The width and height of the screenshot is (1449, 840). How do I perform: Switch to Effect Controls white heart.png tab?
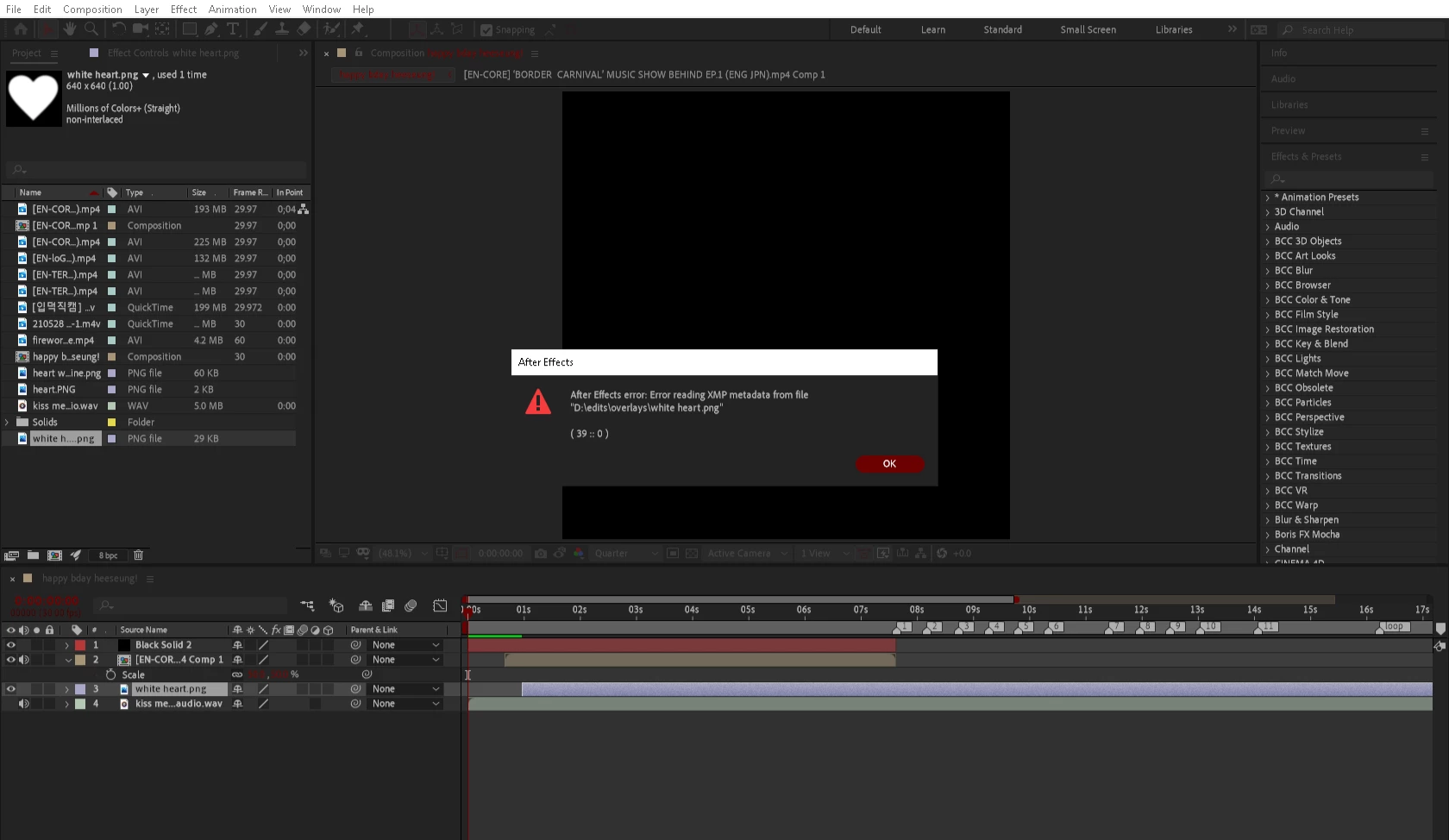tap(173, 53)
